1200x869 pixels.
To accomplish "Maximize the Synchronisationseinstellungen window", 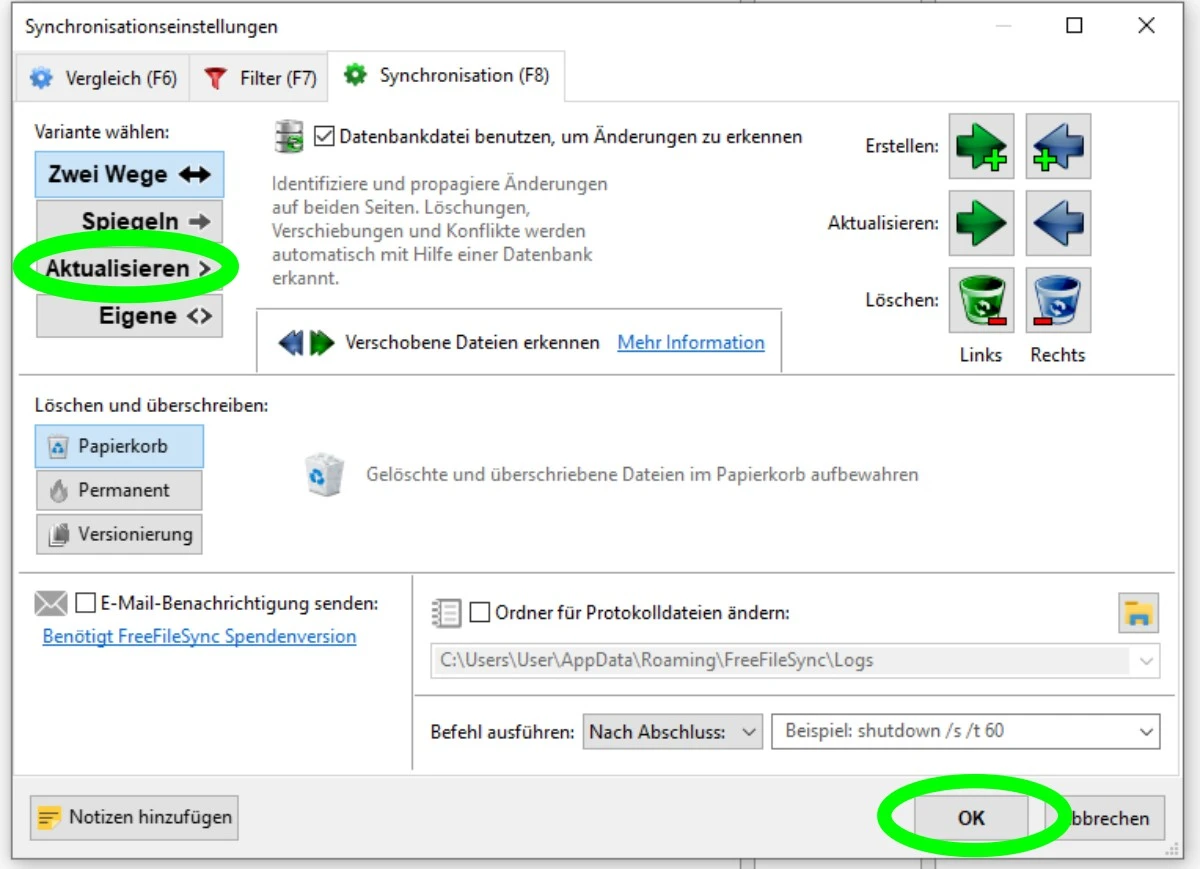I will coord(1074,26).
